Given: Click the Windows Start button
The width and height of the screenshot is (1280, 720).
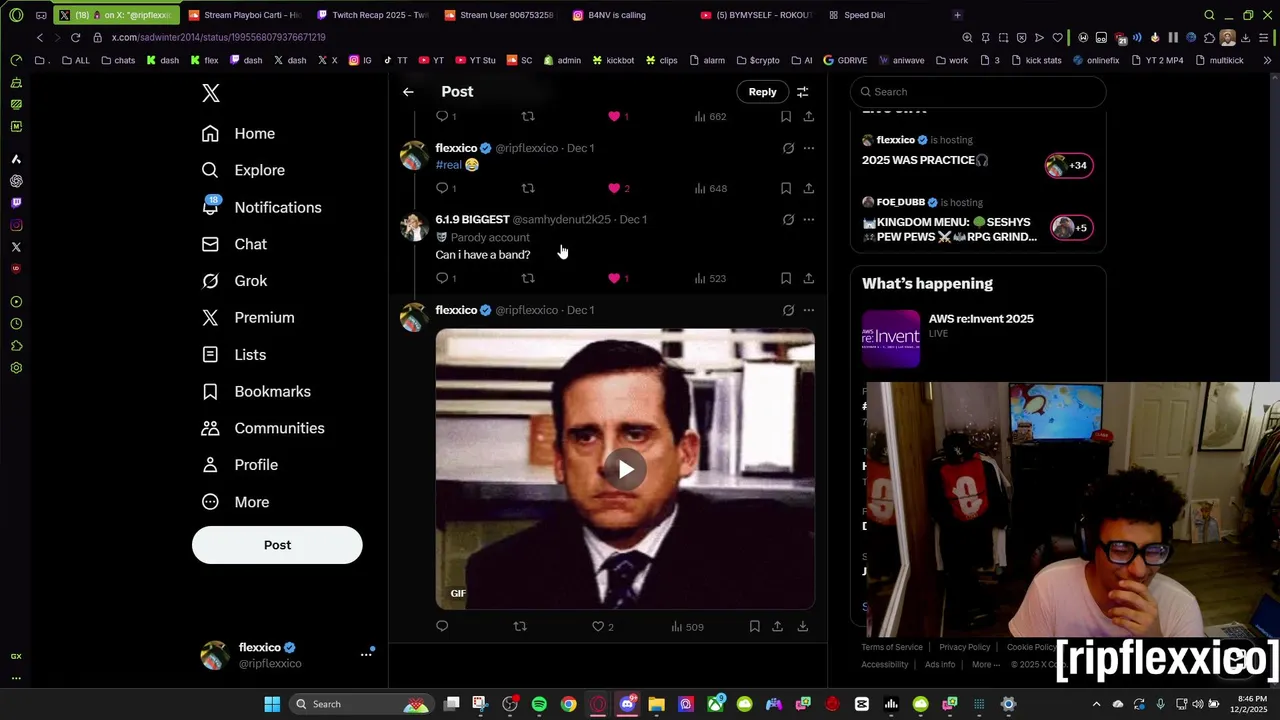Looking at the screenshot, I should (x=272, y=704).
